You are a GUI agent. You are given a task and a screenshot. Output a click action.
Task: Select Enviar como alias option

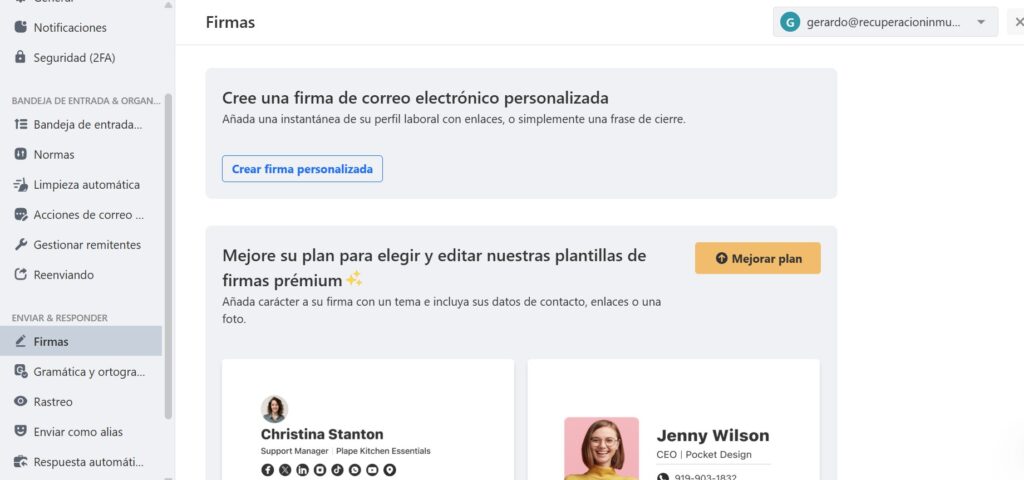(78, 431)
